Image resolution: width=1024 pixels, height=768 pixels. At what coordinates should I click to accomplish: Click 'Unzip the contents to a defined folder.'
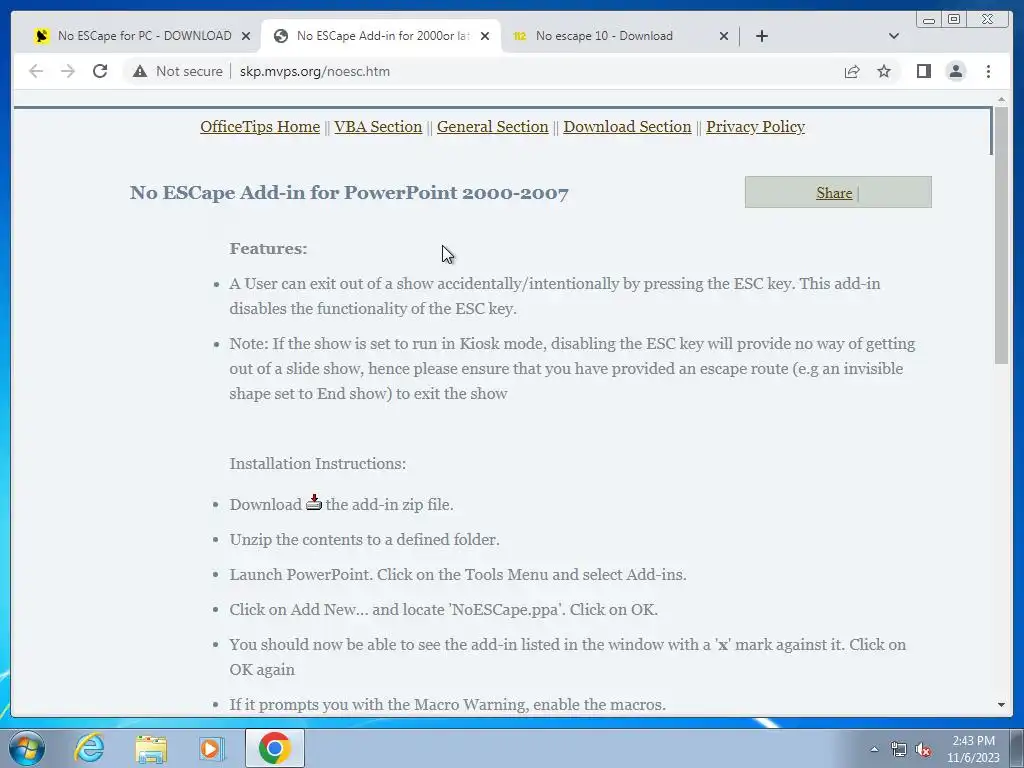364,540
